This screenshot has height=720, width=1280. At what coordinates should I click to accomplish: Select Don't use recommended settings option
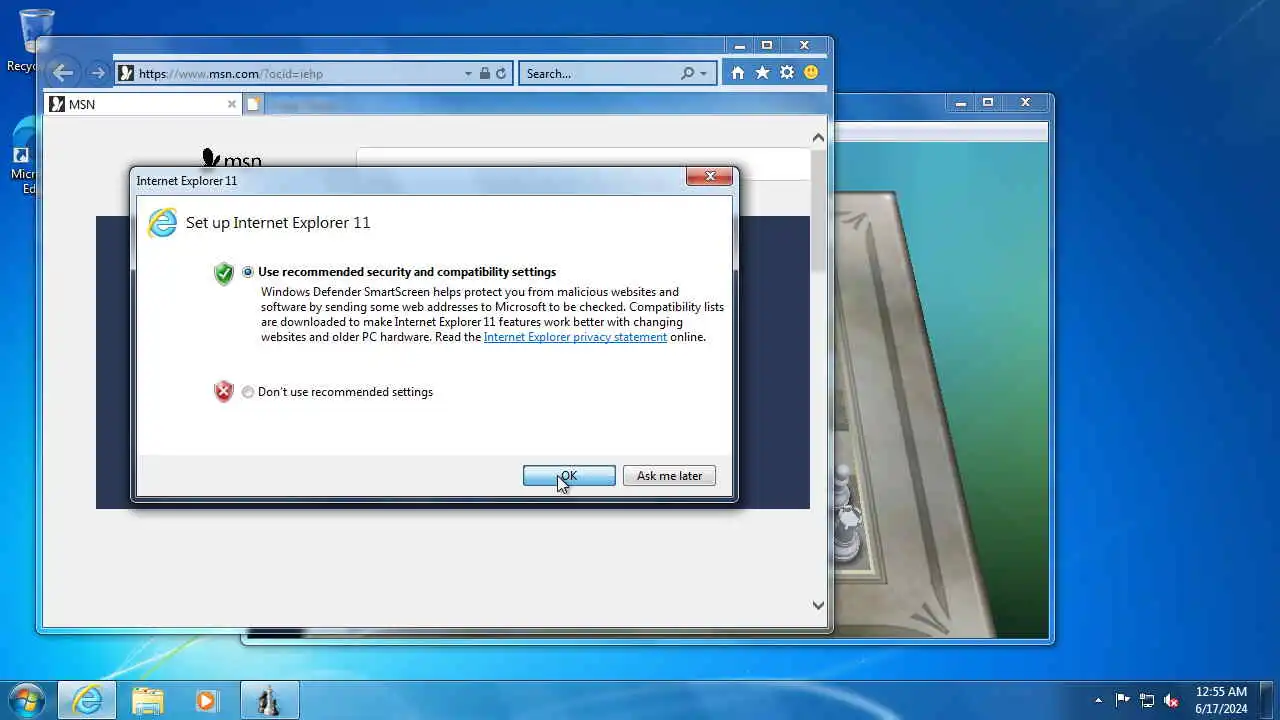point(248,392)
